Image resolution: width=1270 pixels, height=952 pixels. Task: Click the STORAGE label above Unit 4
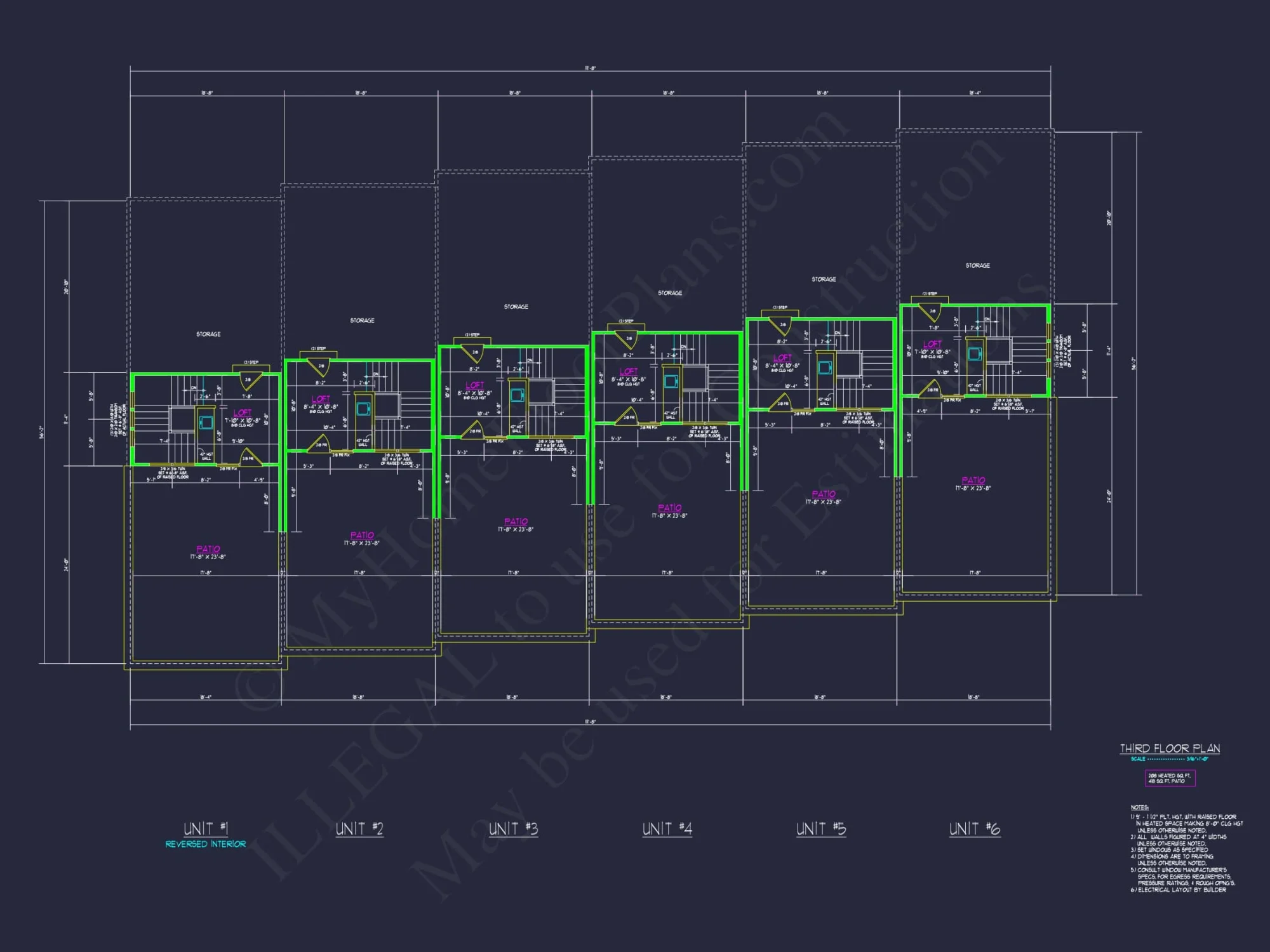[x=670, y=293]
